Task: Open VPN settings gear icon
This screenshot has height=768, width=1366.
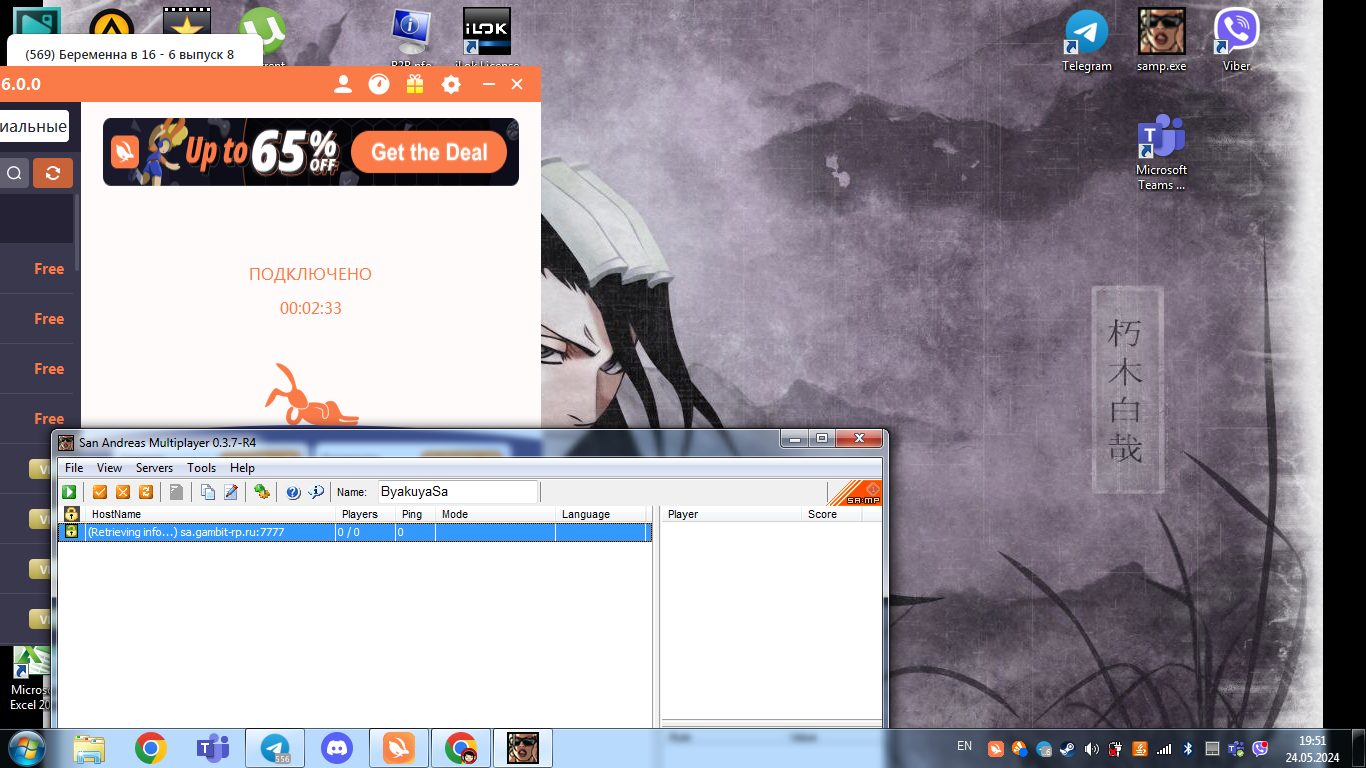Action: 451,84
